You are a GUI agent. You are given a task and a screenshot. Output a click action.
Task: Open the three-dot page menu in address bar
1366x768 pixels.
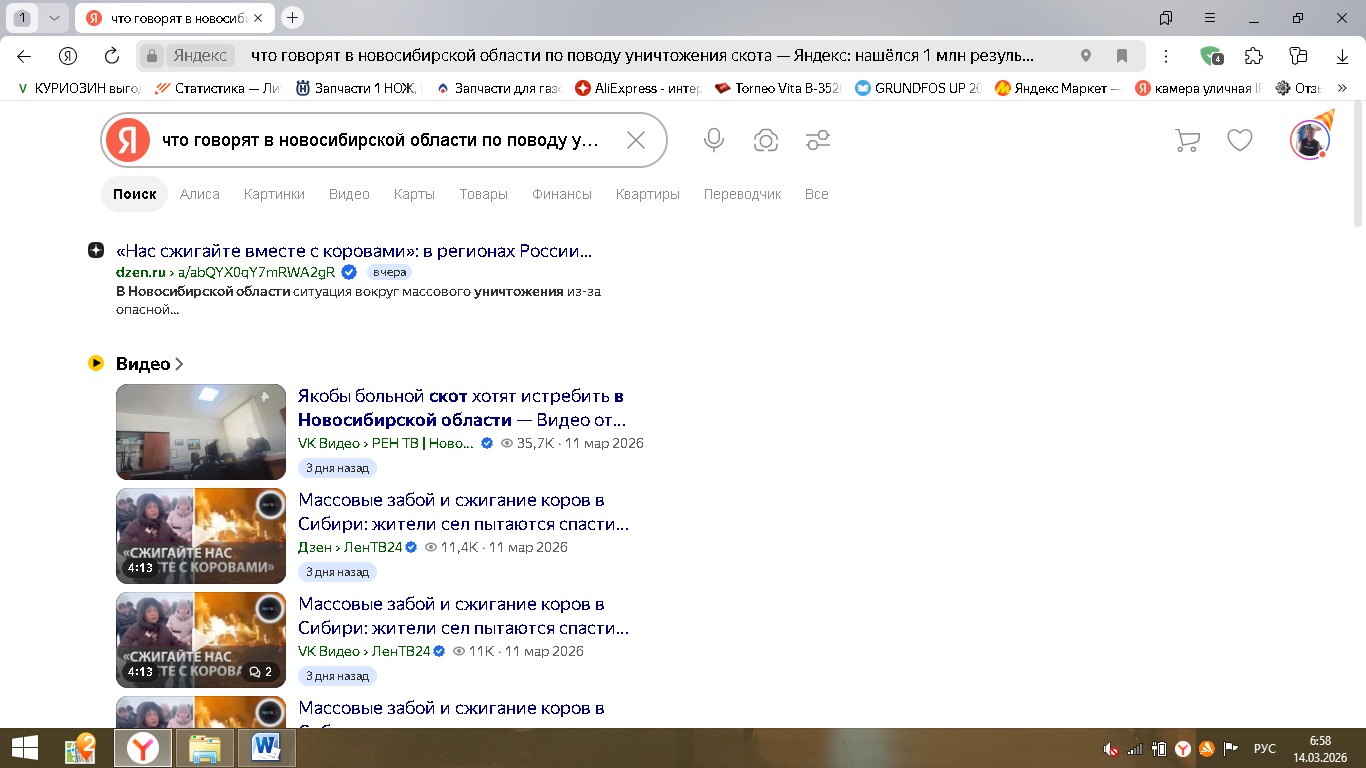tap(1166, 56)
